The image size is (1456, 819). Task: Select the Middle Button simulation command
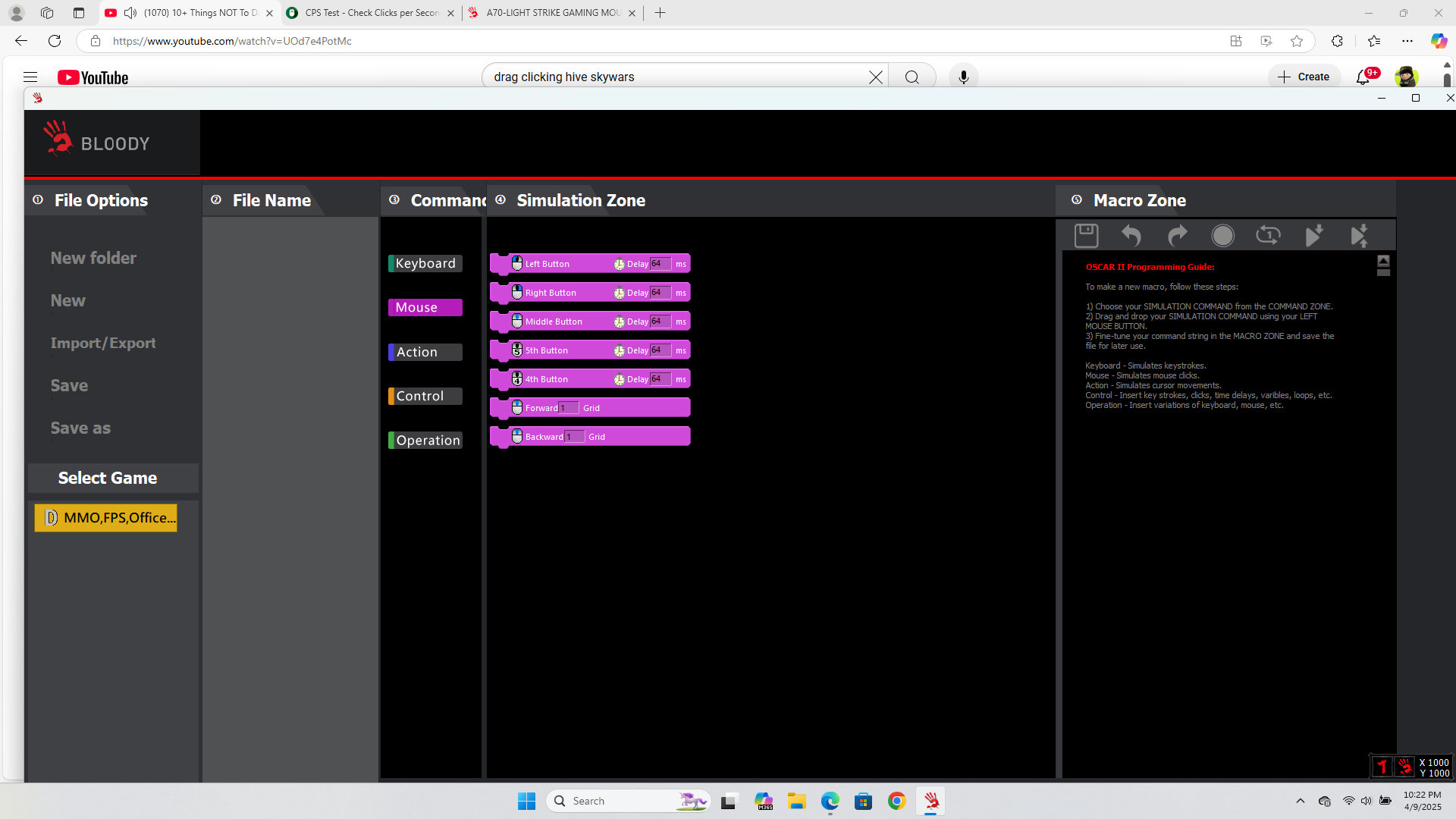point(590,322)
